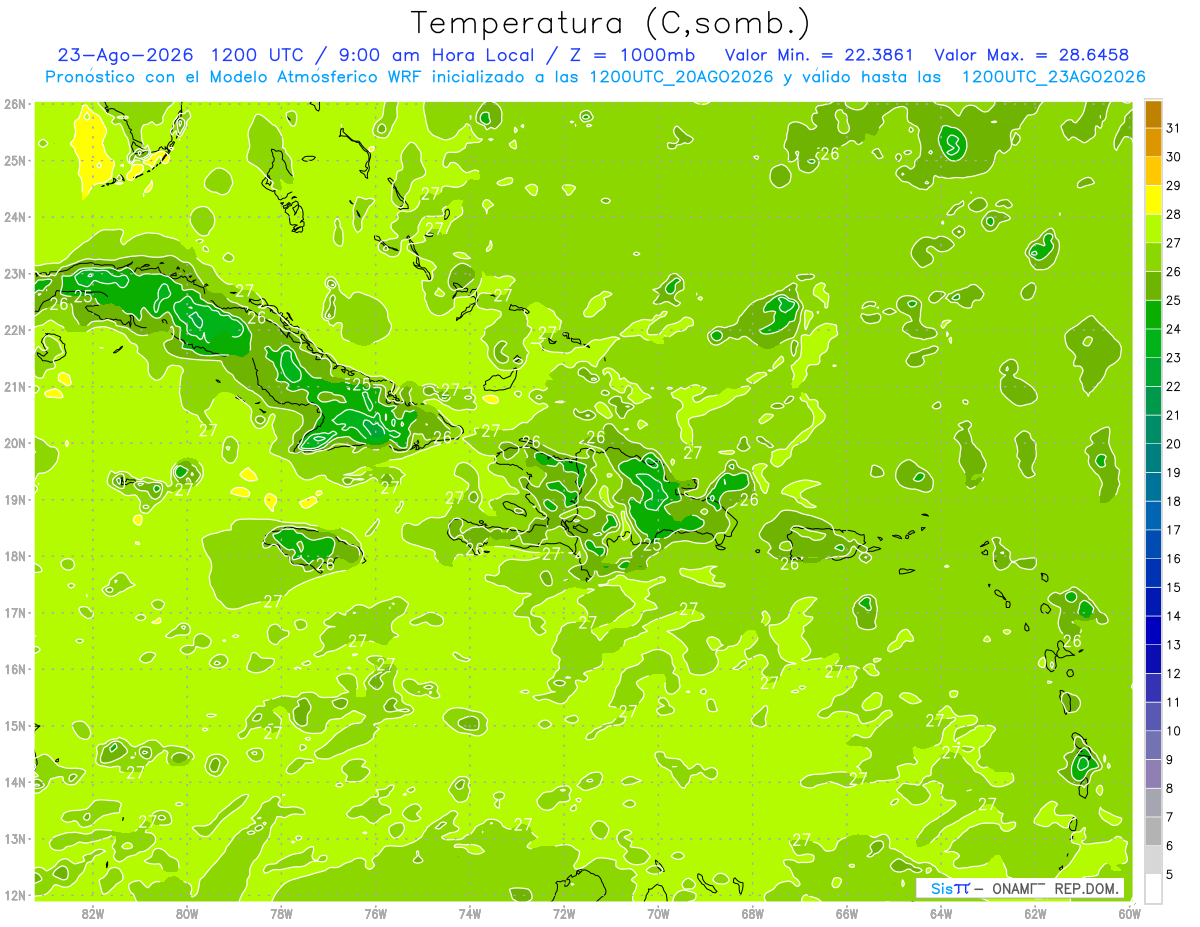Viewport: 1200px width, 927px height.
Task: Click the number 24 on the color scale
Action: click(x=1174, y=328)
